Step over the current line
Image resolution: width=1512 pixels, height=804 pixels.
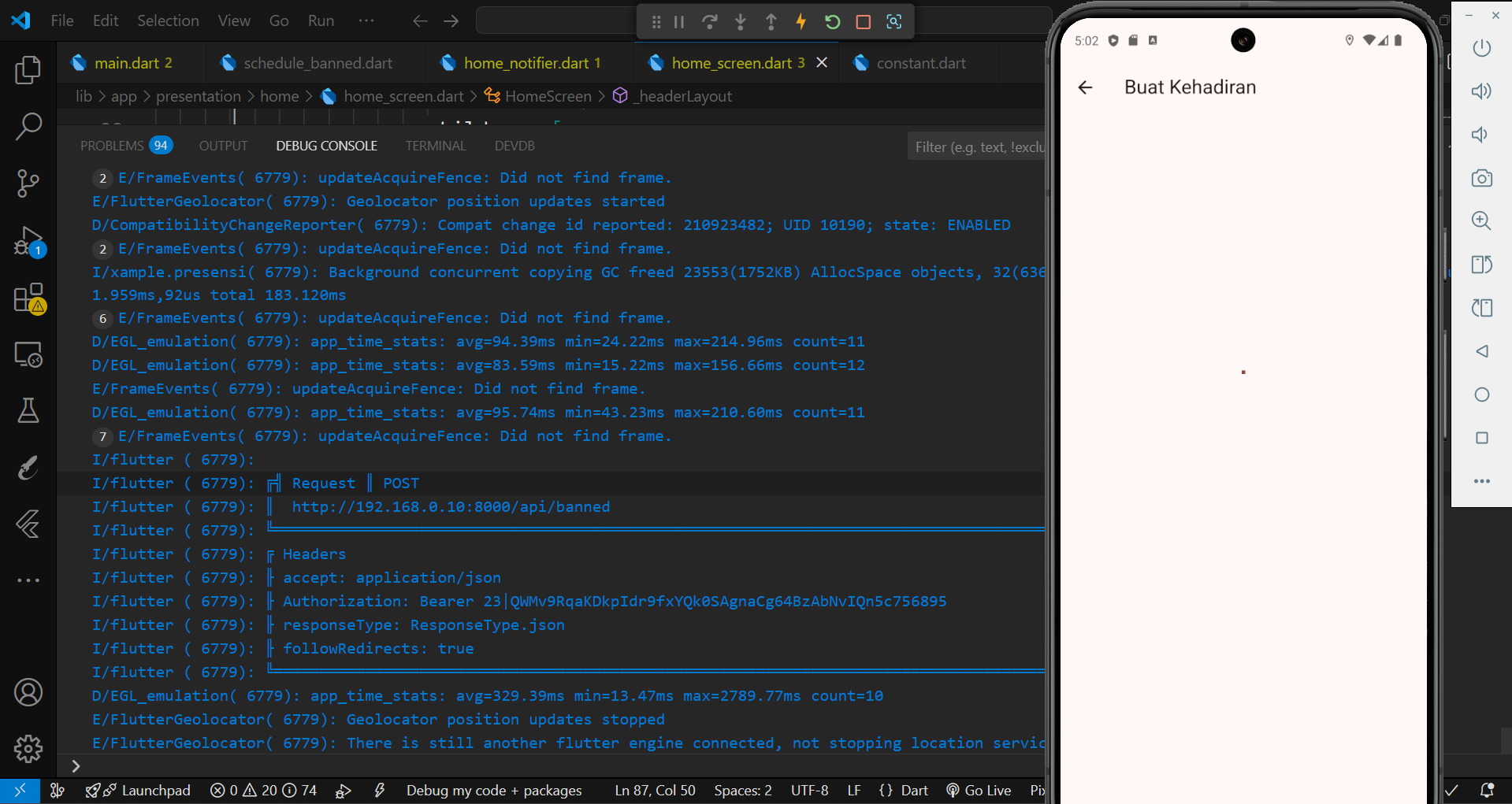pos(710,21)
